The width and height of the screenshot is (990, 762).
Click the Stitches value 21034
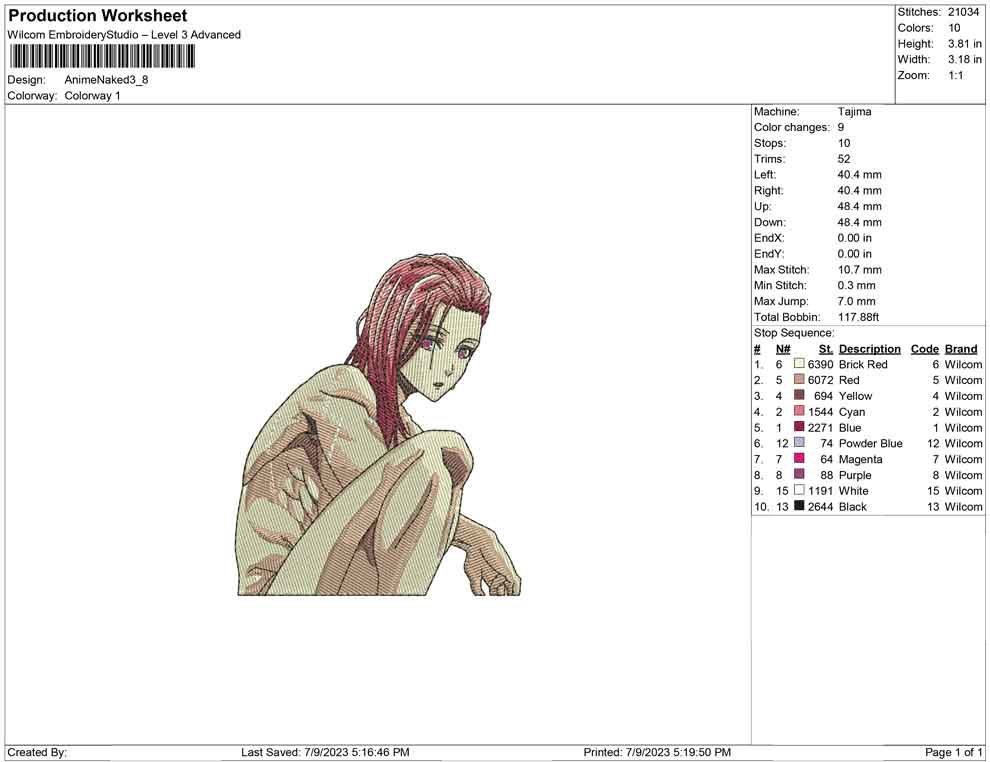click(x=963, y=12)
